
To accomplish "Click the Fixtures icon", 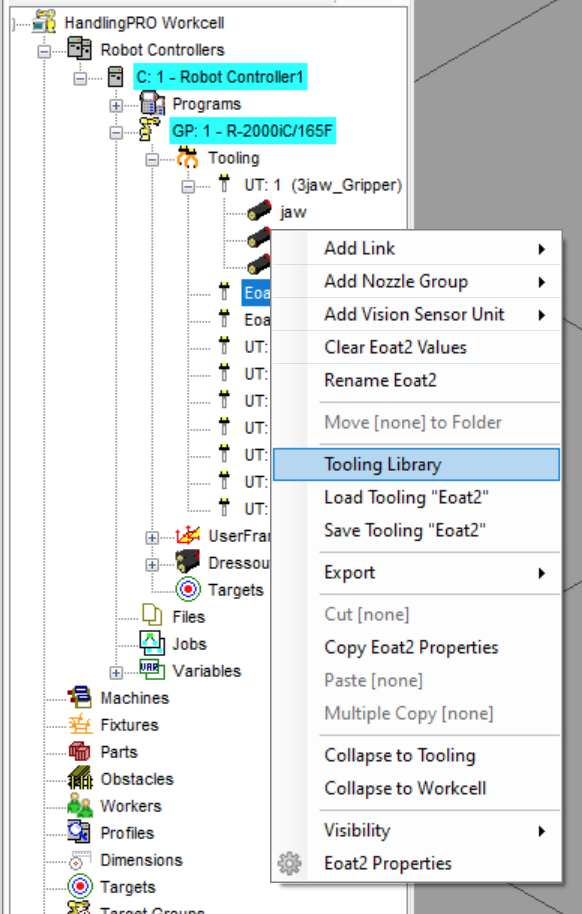I will (x=80, y=725).
